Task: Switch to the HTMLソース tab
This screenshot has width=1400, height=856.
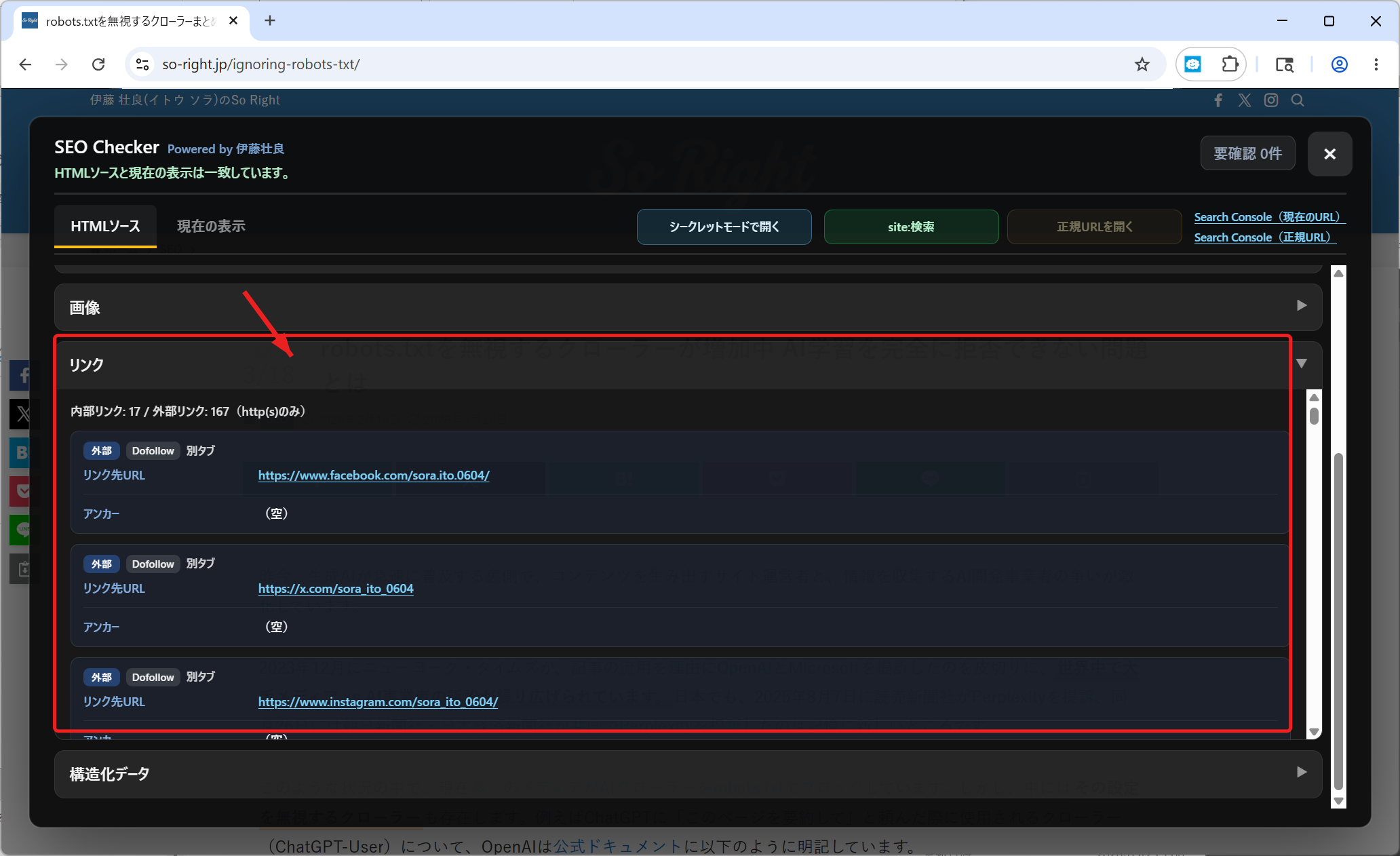Action: 106,227
